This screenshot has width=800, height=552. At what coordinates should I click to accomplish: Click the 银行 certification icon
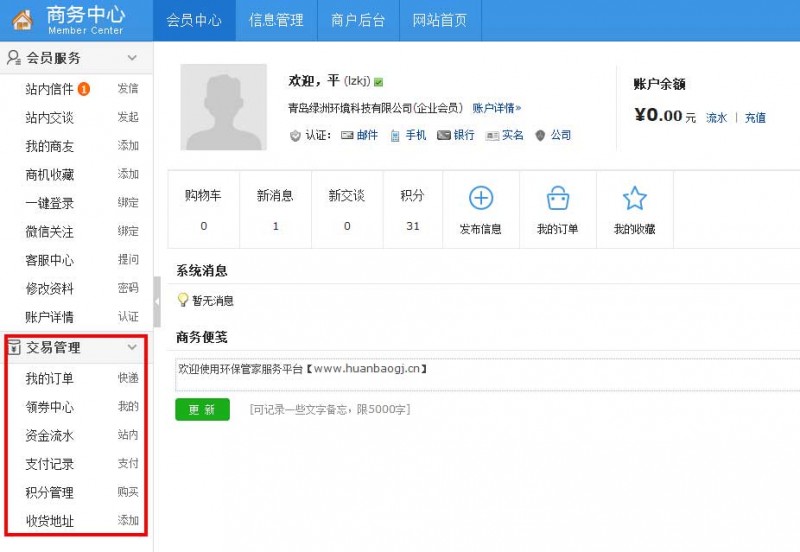click(x=444, y=135)
